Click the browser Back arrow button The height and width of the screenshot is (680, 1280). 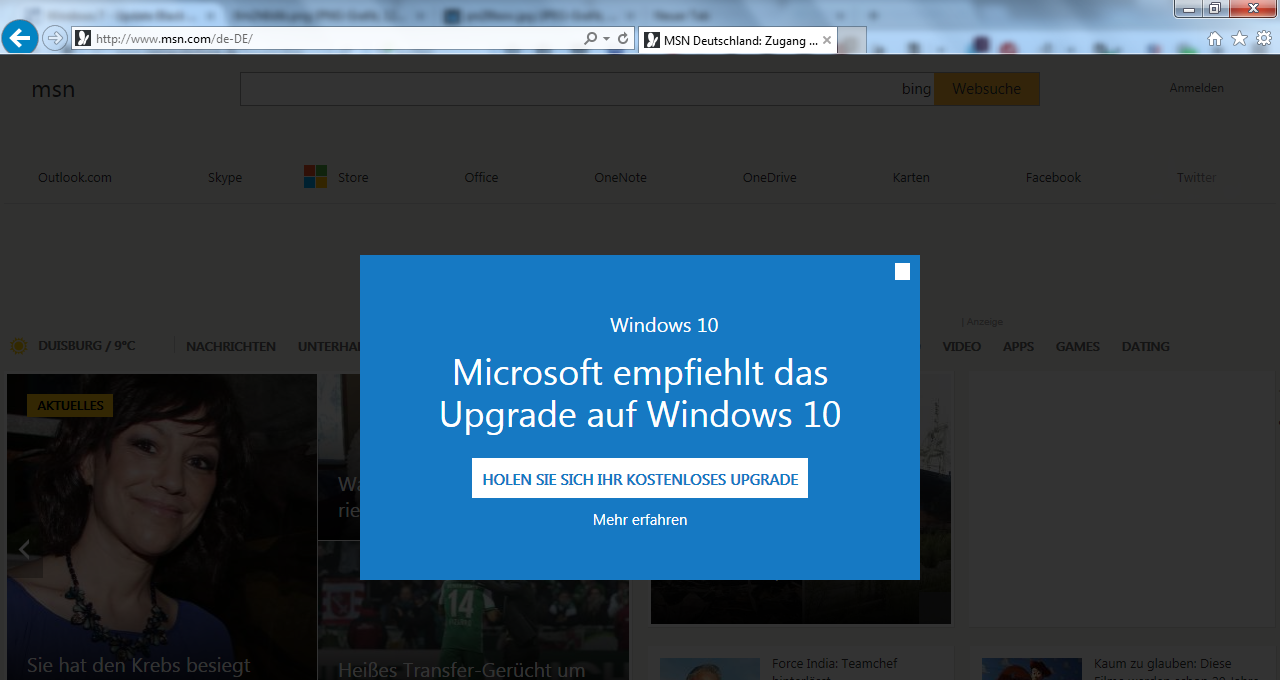point(20,38)
